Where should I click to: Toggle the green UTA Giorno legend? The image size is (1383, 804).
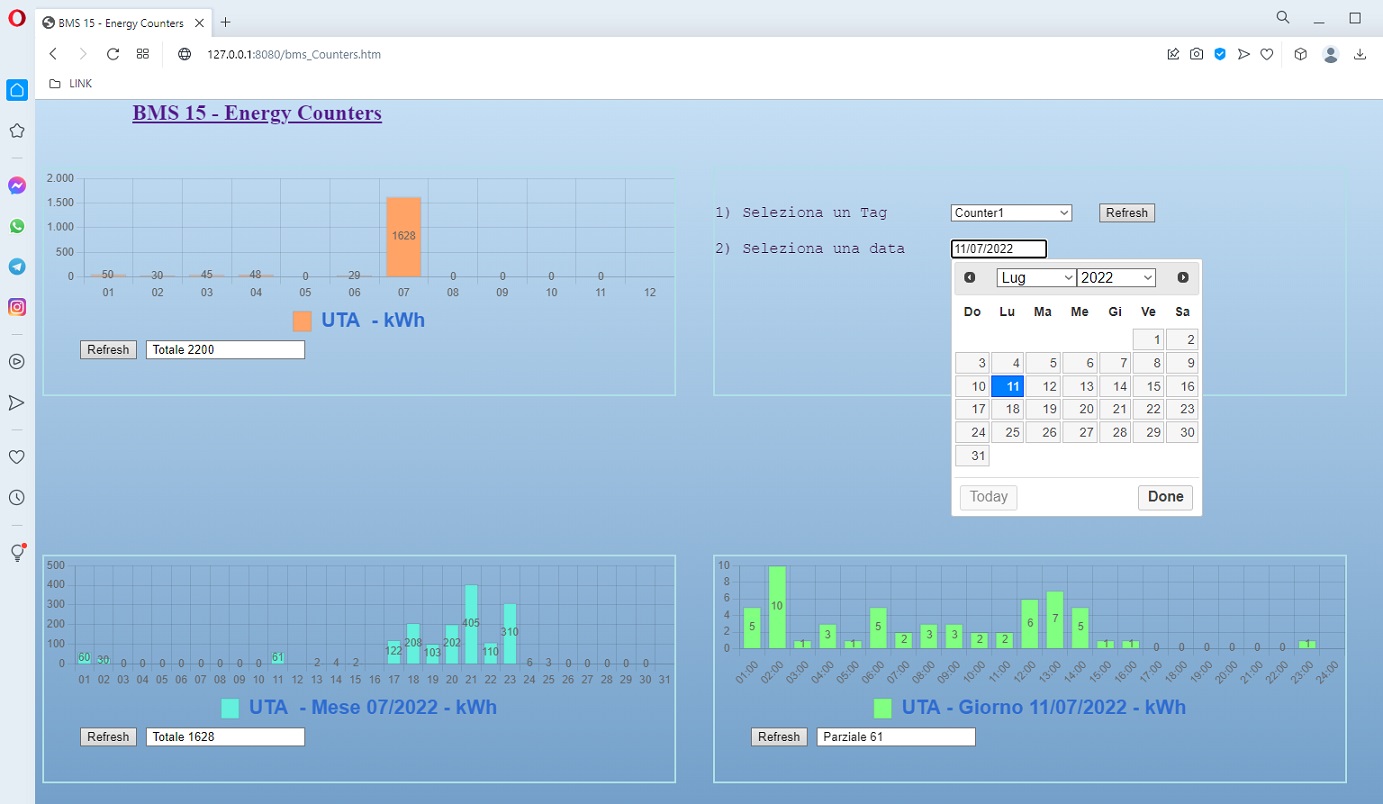882,708
